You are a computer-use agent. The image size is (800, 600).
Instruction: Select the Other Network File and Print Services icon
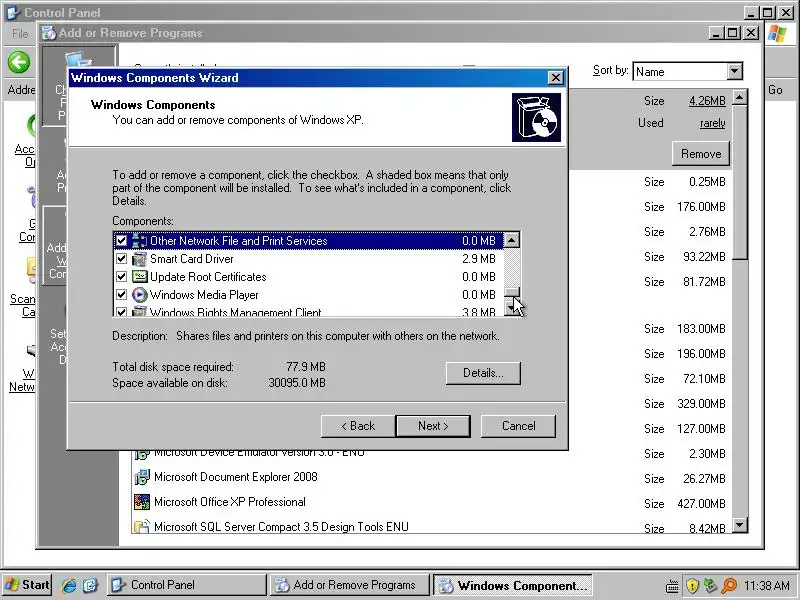(139, 240)
